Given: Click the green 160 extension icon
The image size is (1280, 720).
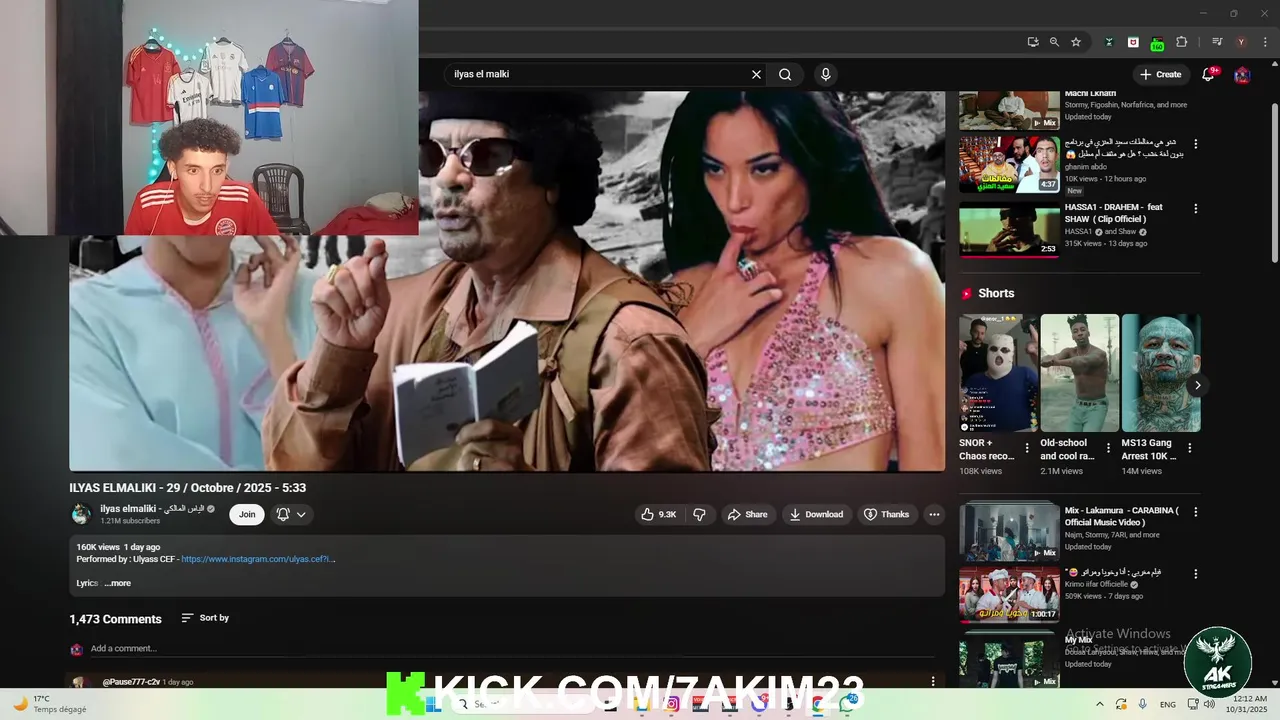Looking at the screenshot, I should (x=1157, y=43).
